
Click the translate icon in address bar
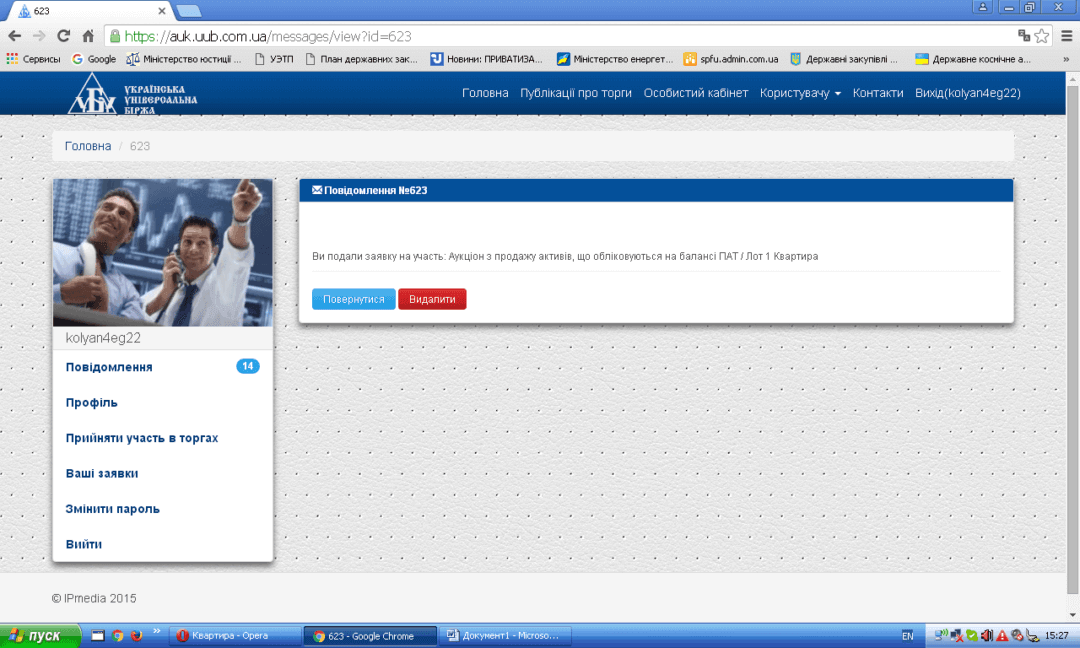(1024, 35)
